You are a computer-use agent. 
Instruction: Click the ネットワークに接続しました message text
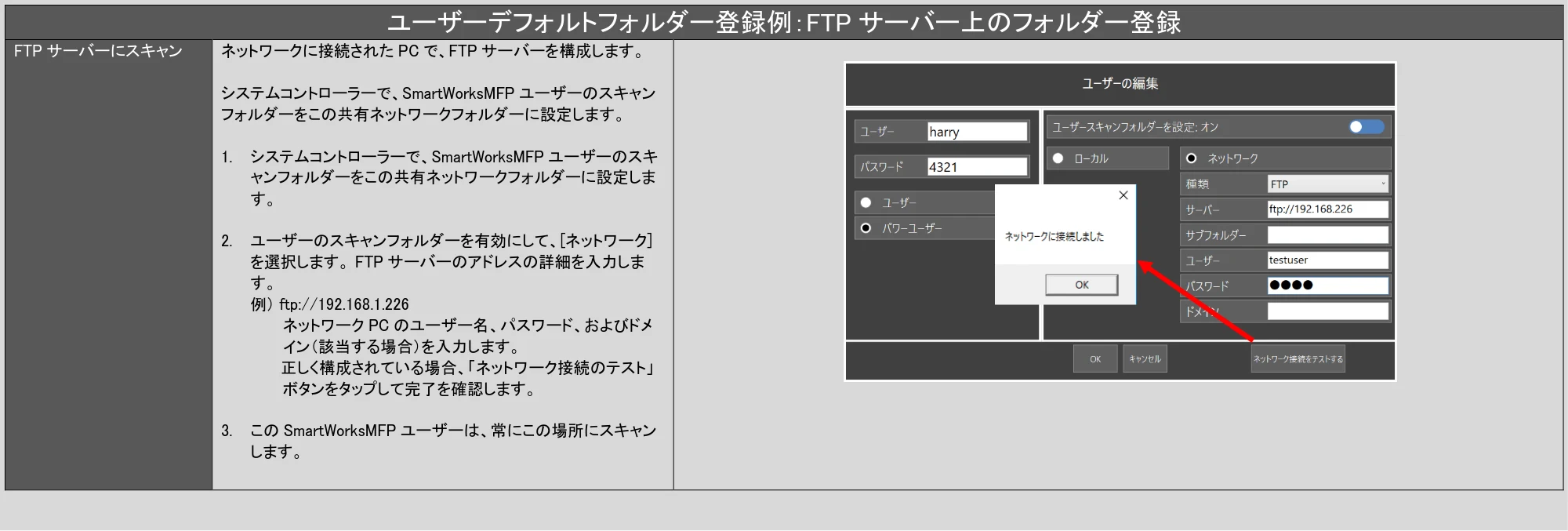coord(1054,236)
